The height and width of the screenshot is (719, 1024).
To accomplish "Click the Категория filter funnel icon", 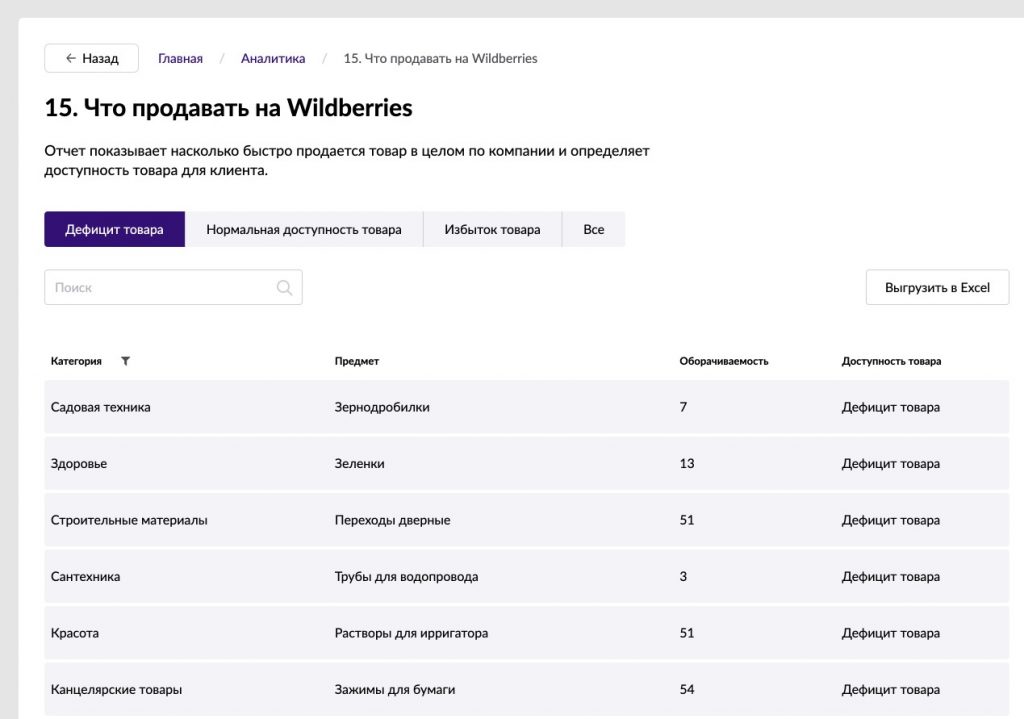I will (125, 360).
